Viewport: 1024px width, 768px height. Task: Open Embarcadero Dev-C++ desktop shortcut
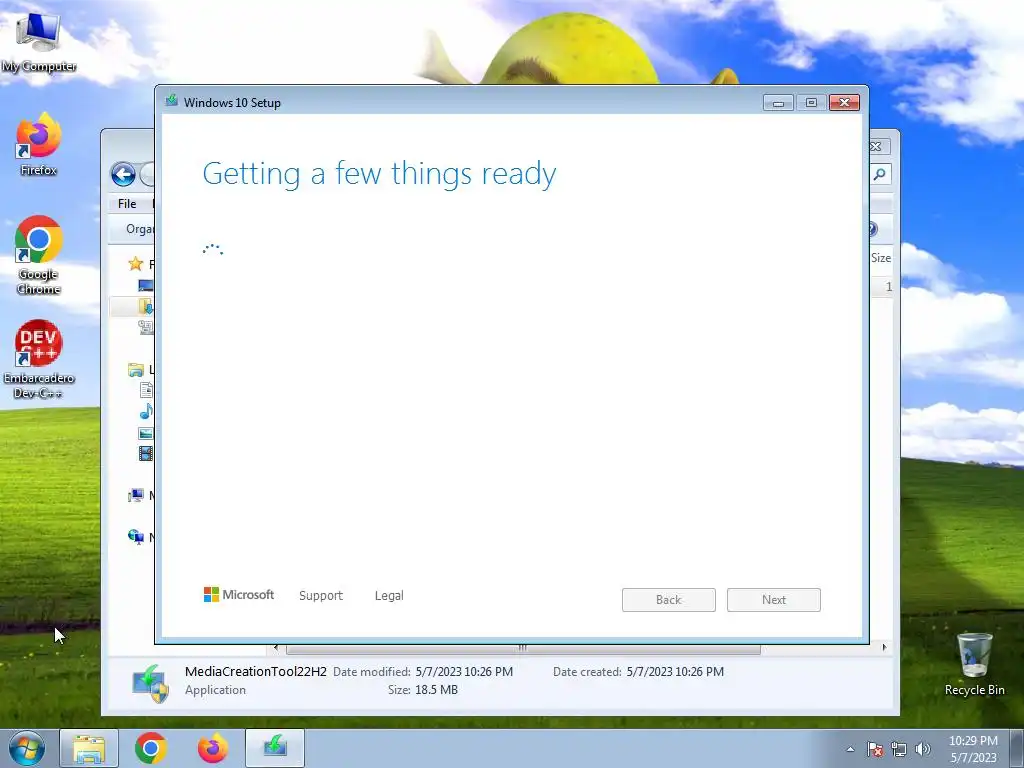pyautogui.click(x=38, y=358)
